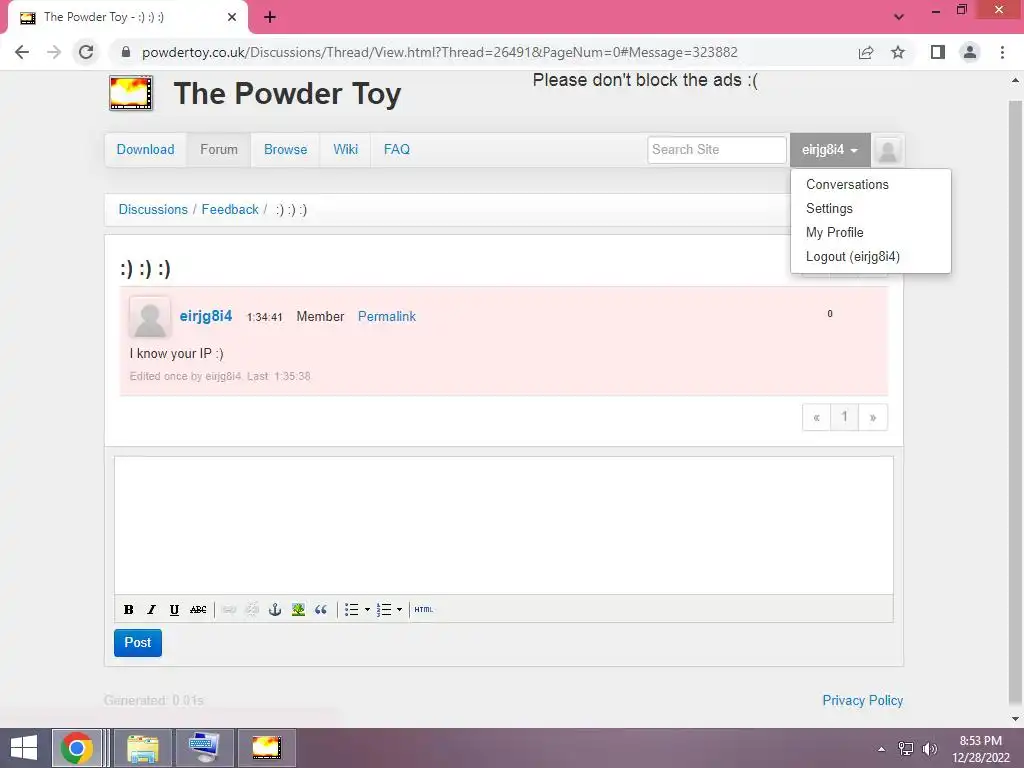Insert a blockquote with the quote icon
1024x768 pixels.
click(321, 609)
